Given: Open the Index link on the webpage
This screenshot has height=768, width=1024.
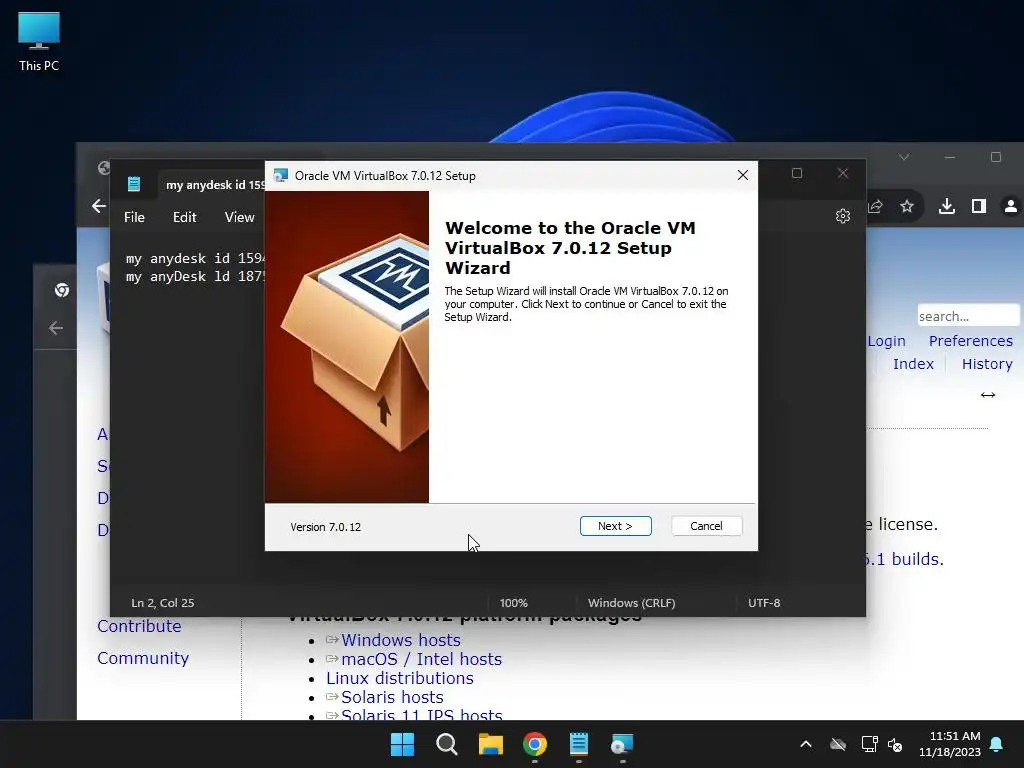Looking at the screenshot, I should coord(913,364).
